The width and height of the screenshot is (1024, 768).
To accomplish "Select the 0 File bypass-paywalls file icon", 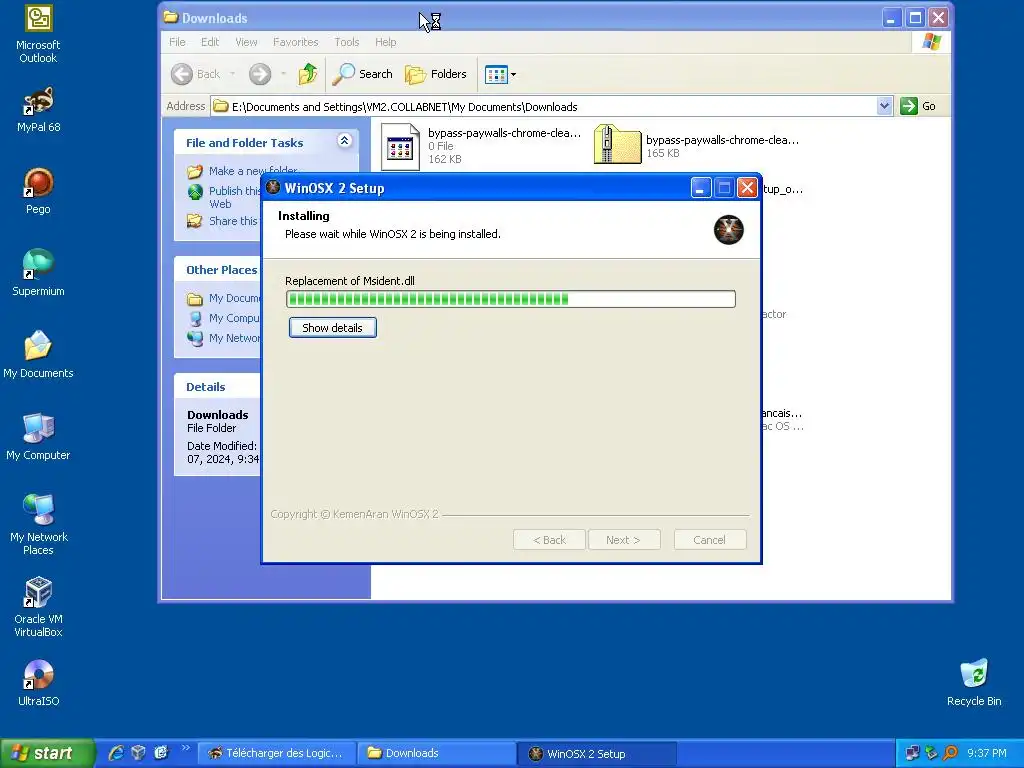I will [400, 147].
